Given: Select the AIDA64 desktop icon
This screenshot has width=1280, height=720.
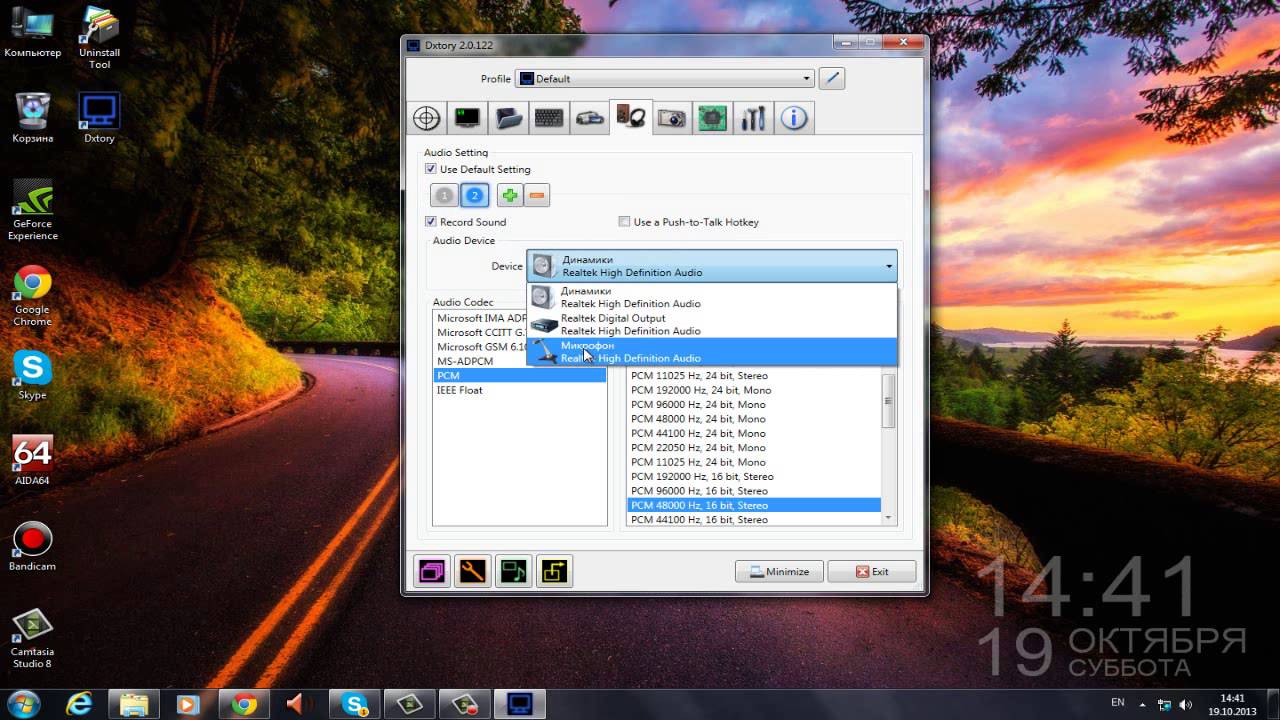Looking at the screenshot, I should (33, 460).
